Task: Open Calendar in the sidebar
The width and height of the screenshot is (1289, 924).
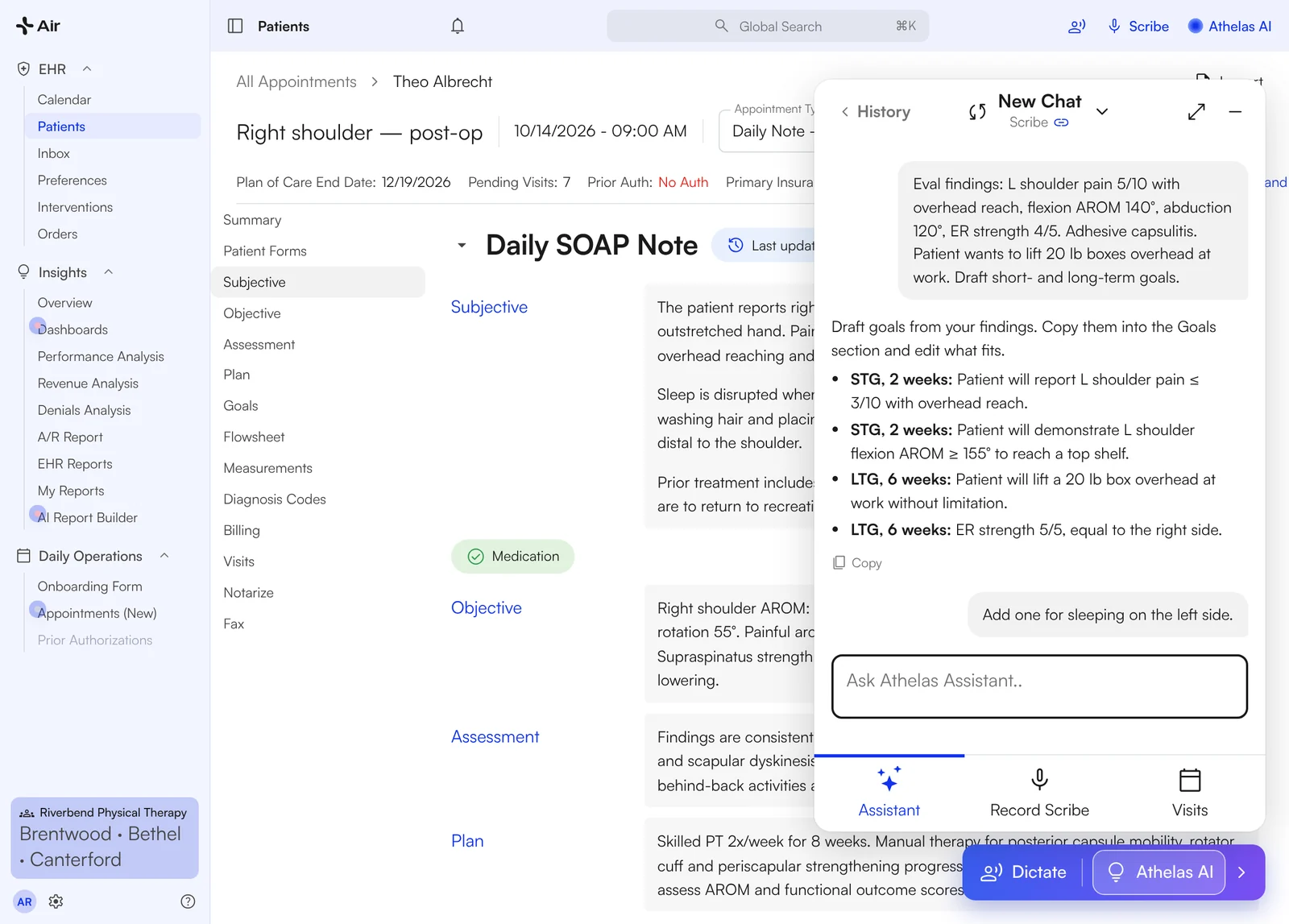Action: point(64,100)
